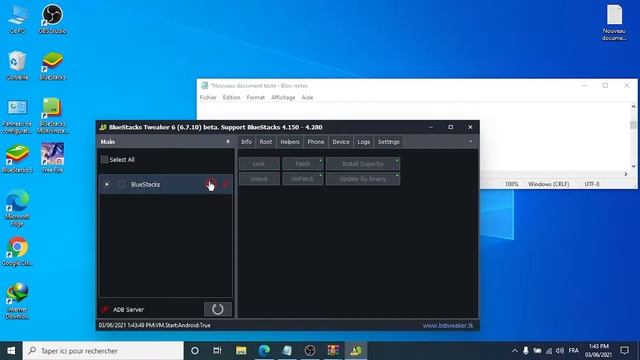This screenshot has width=640, height=360.
Task: Select the Nouveau document desktop file
Action: click(x=614, y=22)
